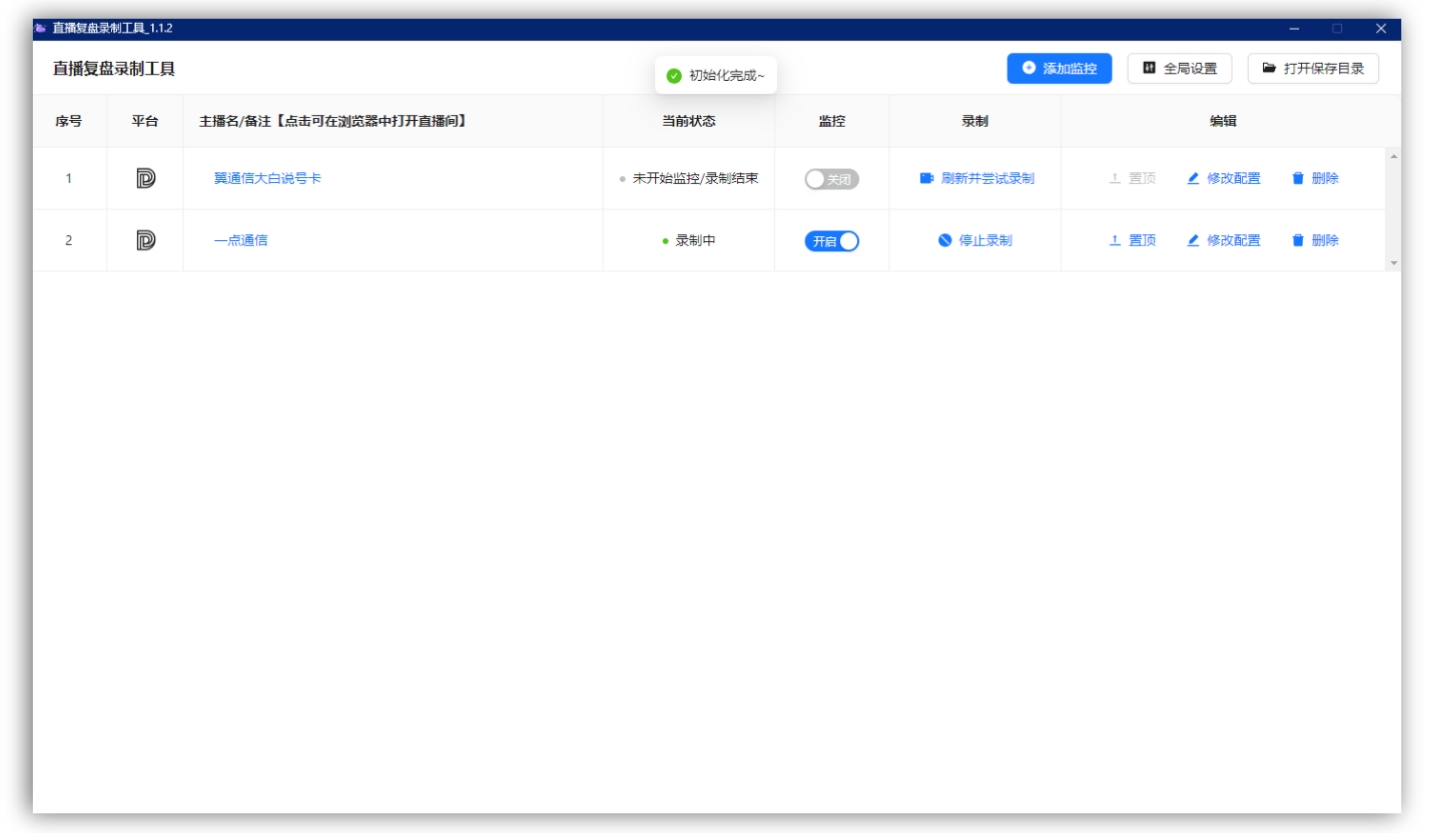Viewport: 1434px width, 833px height.
Task: Open the save directory via 打开保存目录
Action: tap(1312, 68)
